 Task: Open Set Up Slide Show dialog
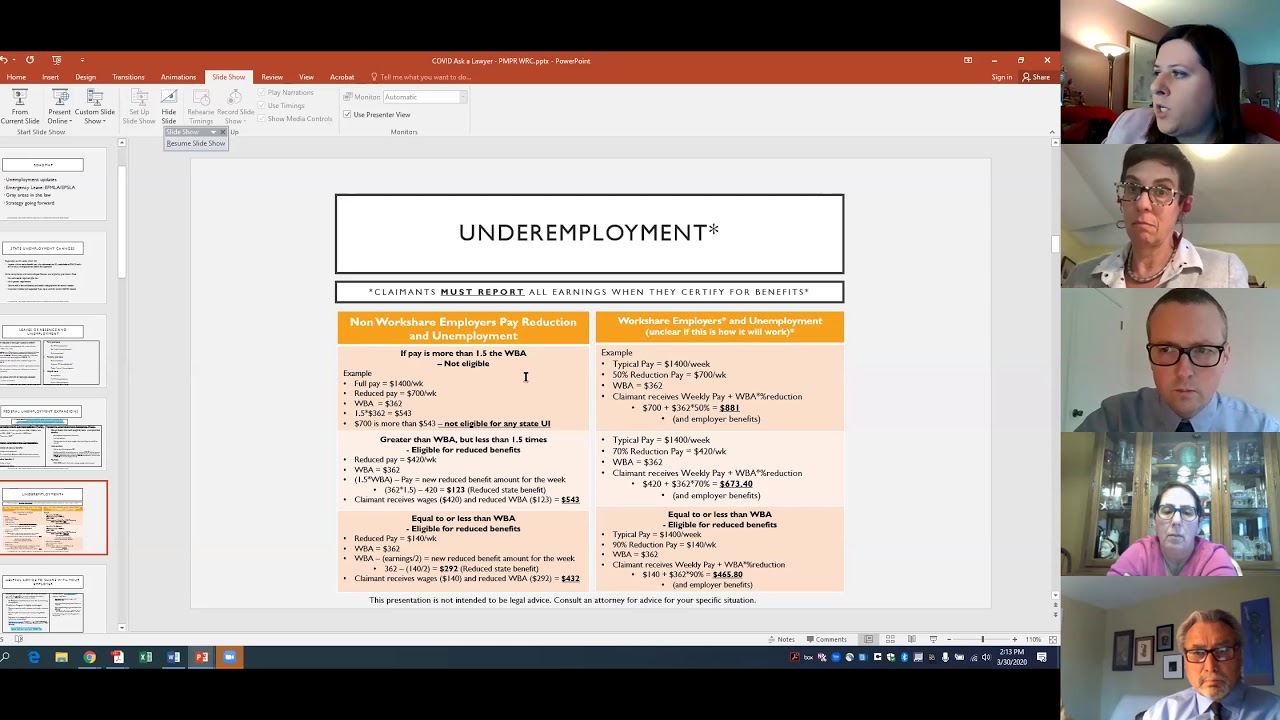[139, 106]
